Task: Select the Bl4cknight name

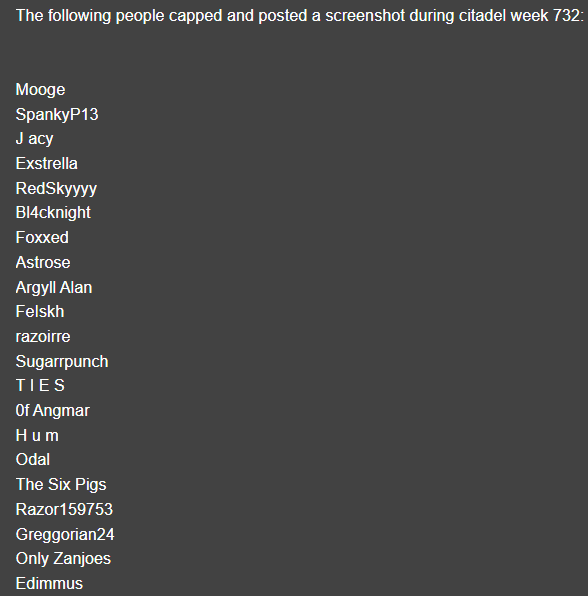Action: pyautogui.click(x=53, y=213)
